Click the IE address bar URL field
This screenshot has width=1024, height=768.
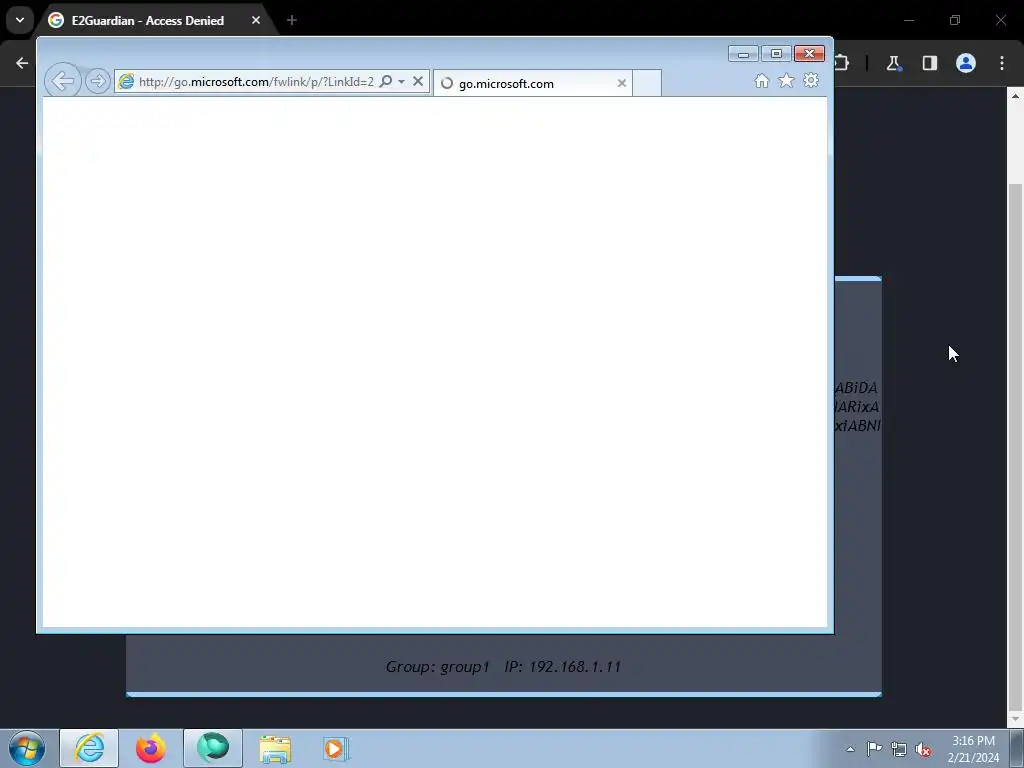[256, 82]
